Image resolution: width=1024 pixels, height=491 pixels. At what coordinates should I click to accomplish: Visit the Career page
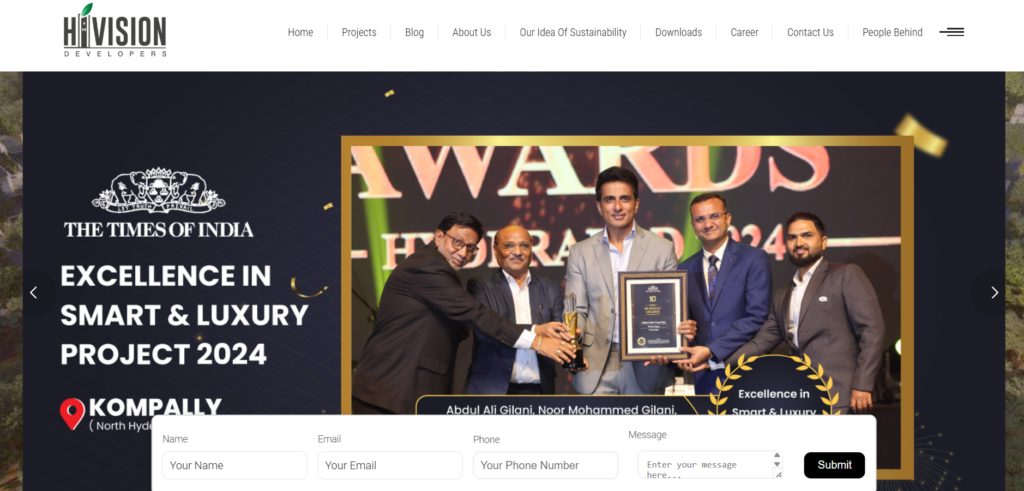coord(744,32)
